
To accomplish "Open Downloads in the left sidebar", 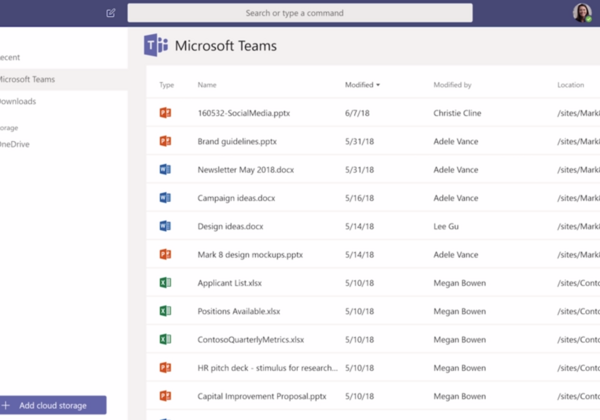I will tap(22, 101).
